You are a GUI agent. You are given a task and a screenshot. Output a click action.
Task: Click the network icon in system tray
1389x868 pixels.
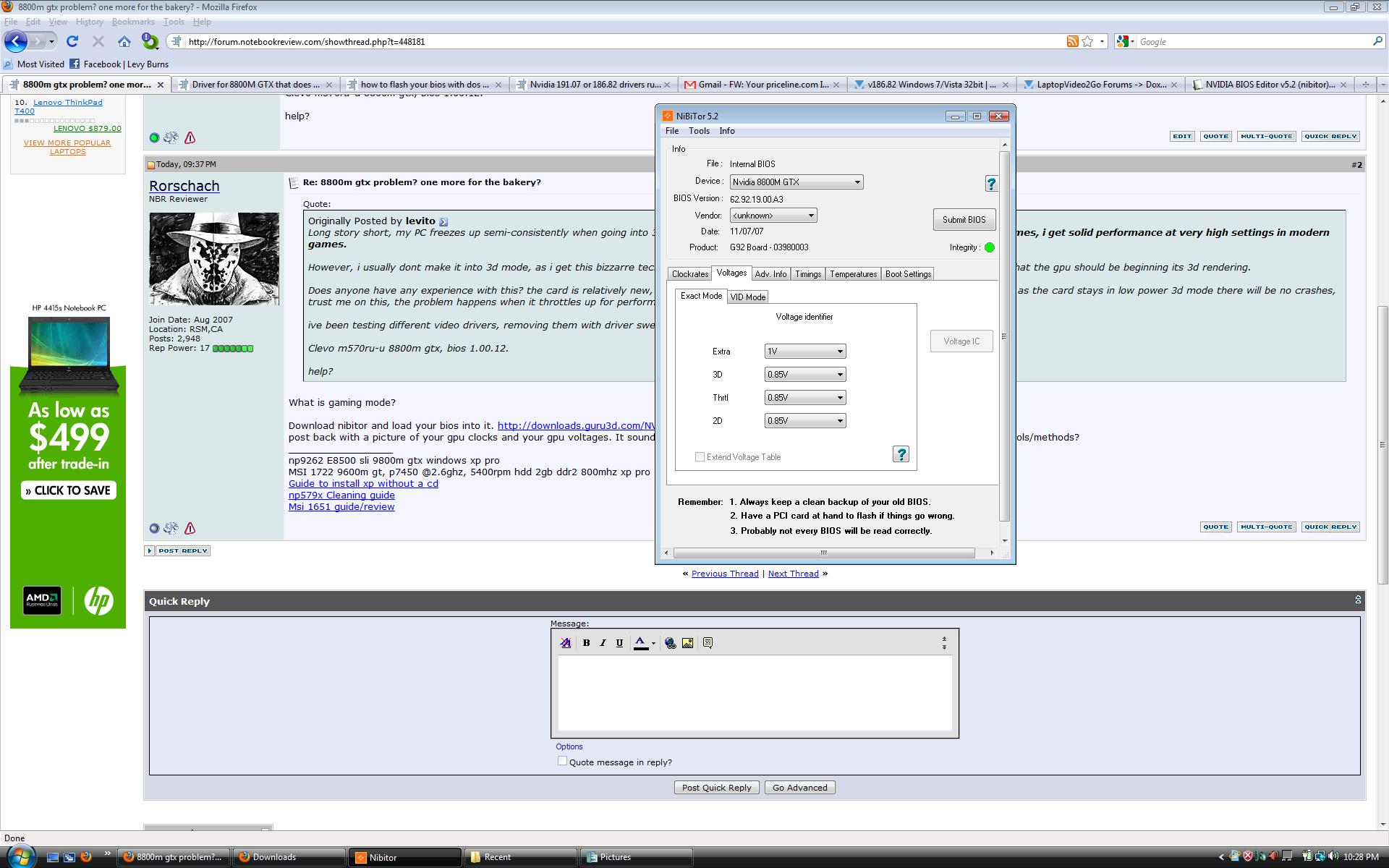(x=1320, y=857)
